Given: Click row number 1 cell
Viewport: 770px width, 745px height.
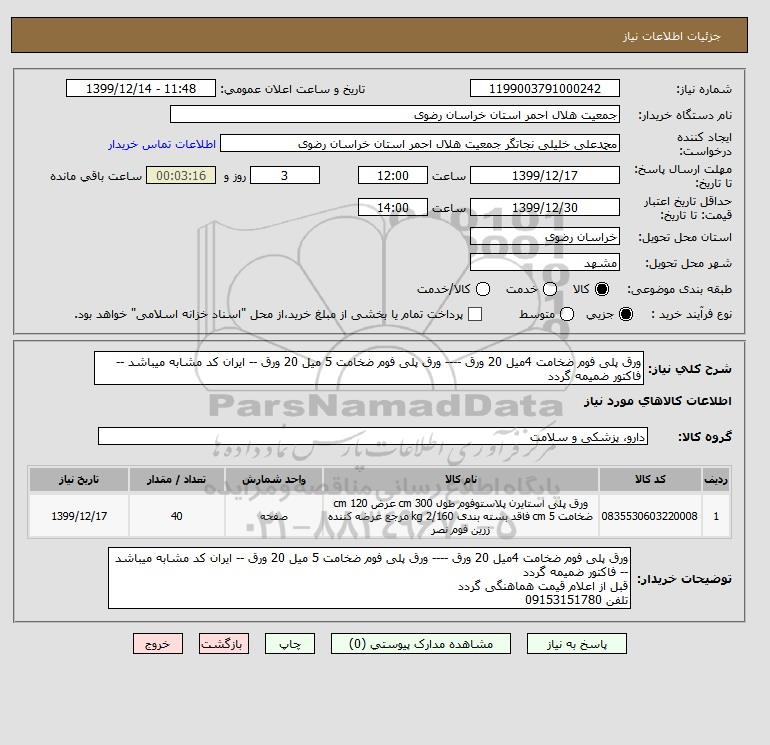Looking at the screenshot, I should [716, 516].
